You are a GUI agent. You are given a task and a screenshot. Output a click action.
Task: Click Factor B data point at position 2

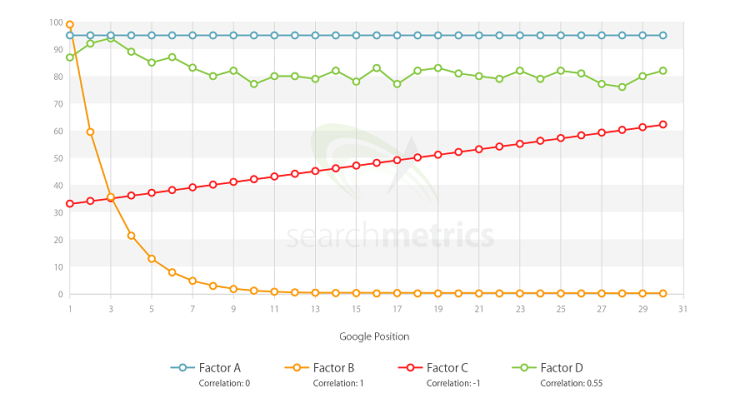click(90, 132)
